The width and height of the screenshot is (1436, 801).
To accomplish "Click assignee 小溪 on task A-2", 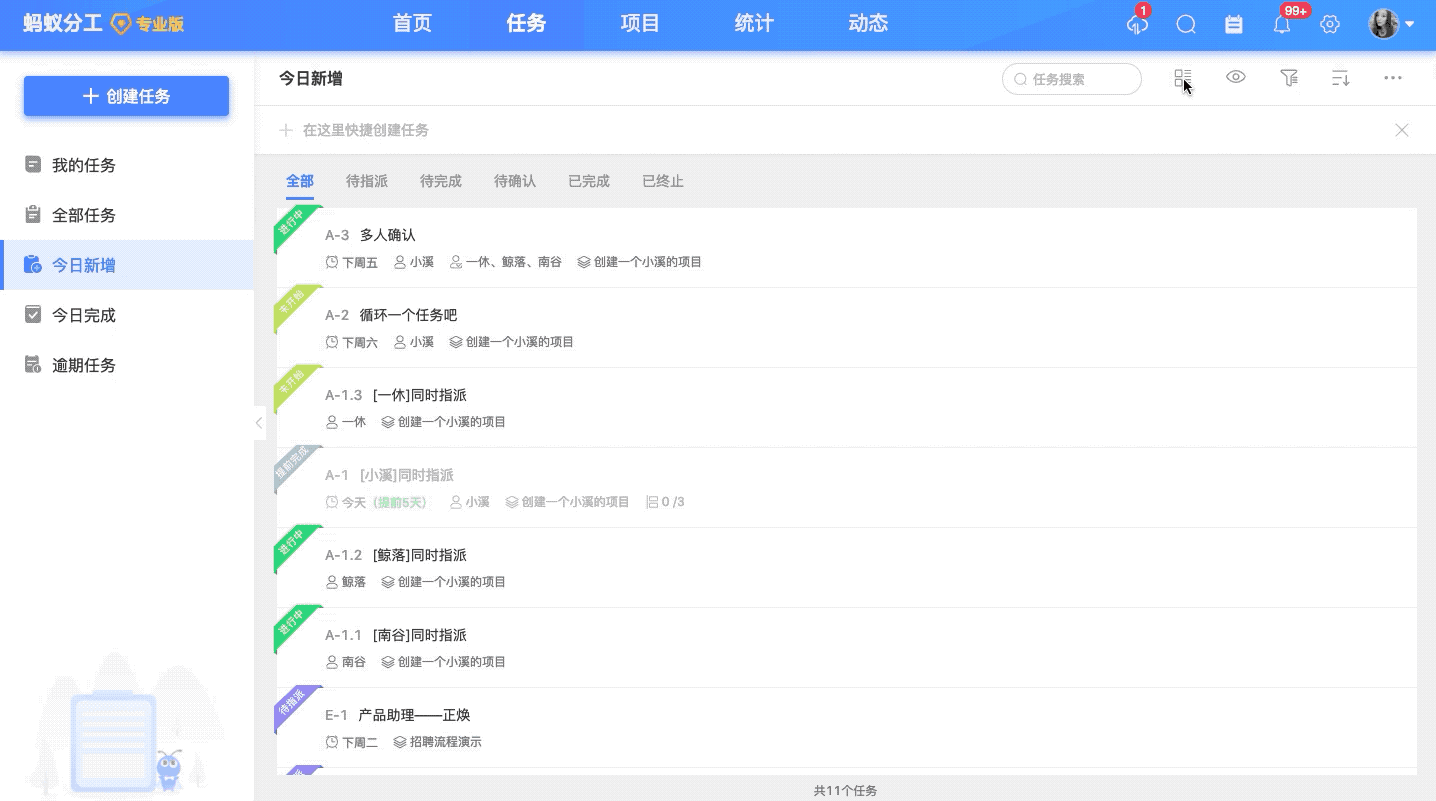I will [414, 342].
